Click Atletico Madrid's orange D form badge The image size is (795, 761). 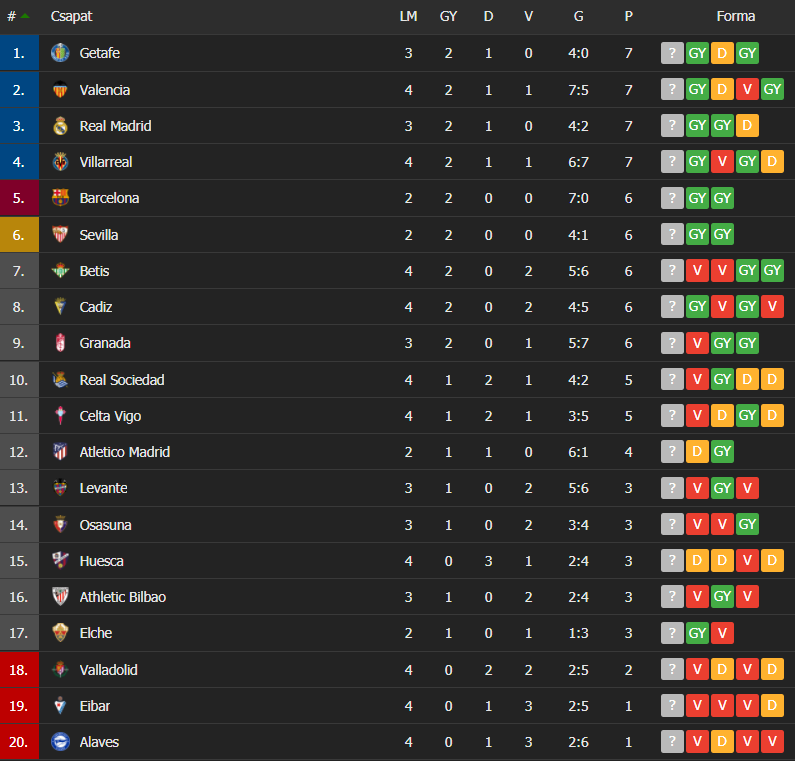click(x=697, y=451)
